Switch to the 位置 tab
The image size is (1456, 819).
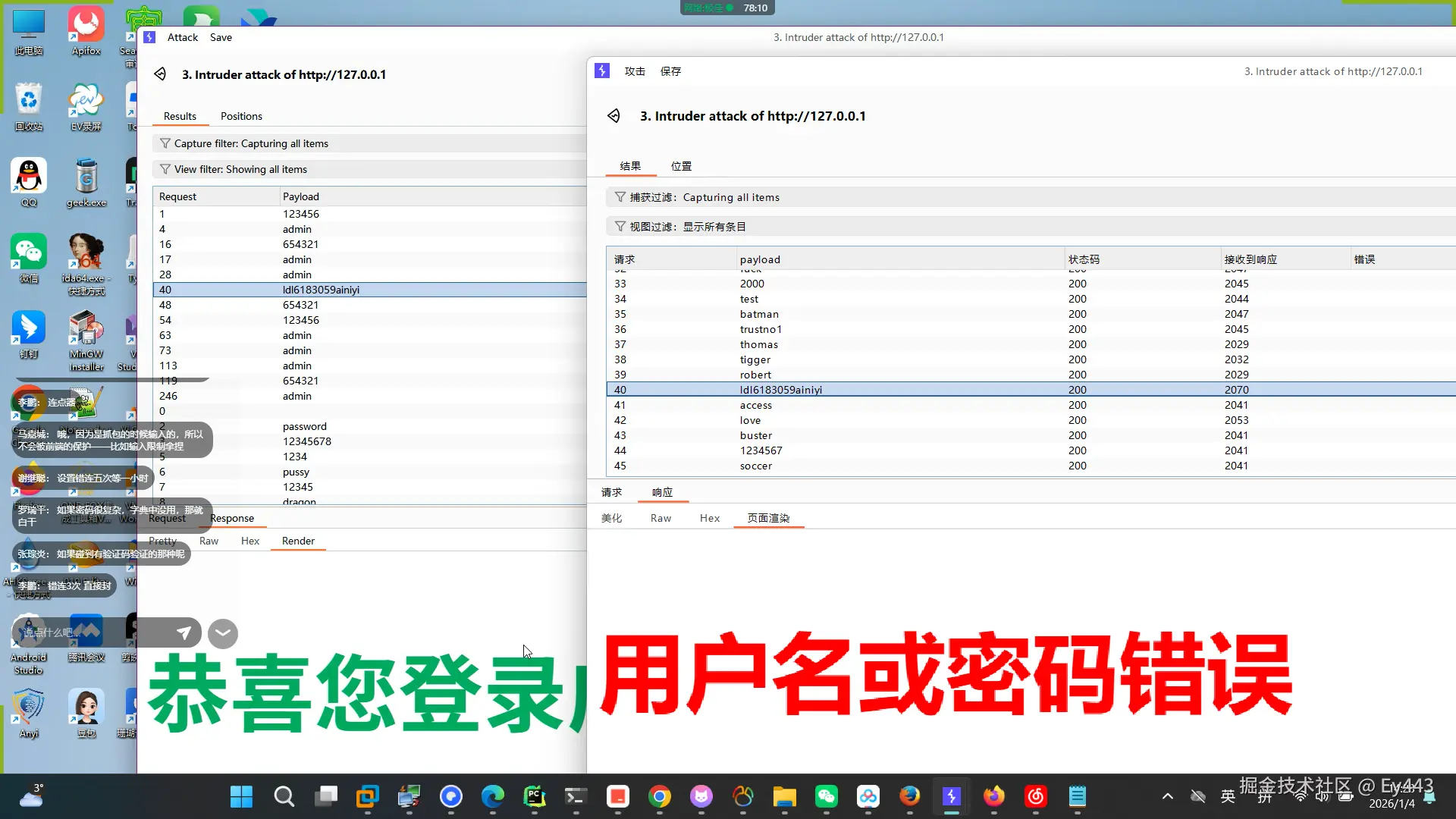point(681,166)
